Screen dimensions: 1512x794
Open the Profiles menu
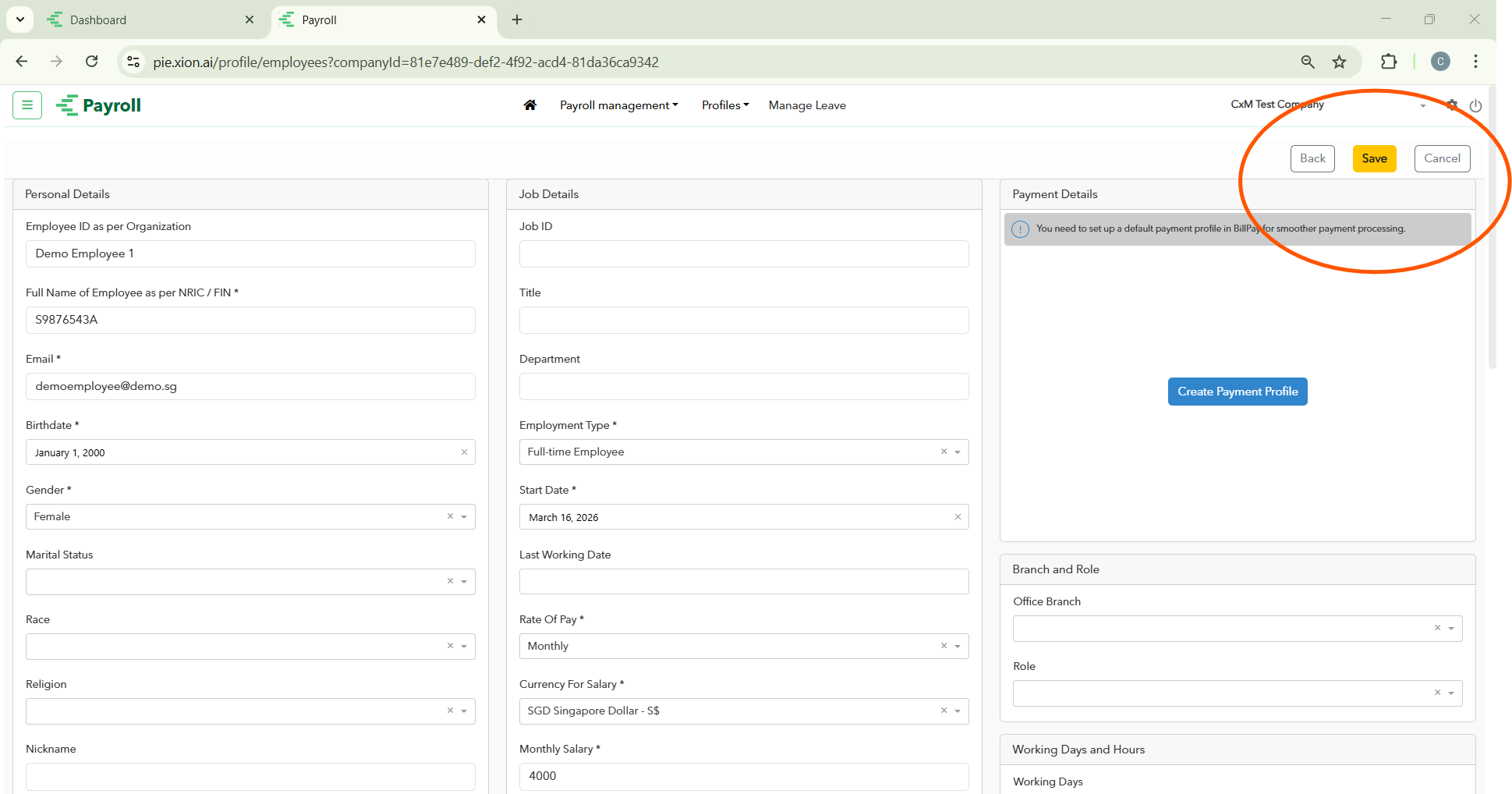tap(724, 105)
